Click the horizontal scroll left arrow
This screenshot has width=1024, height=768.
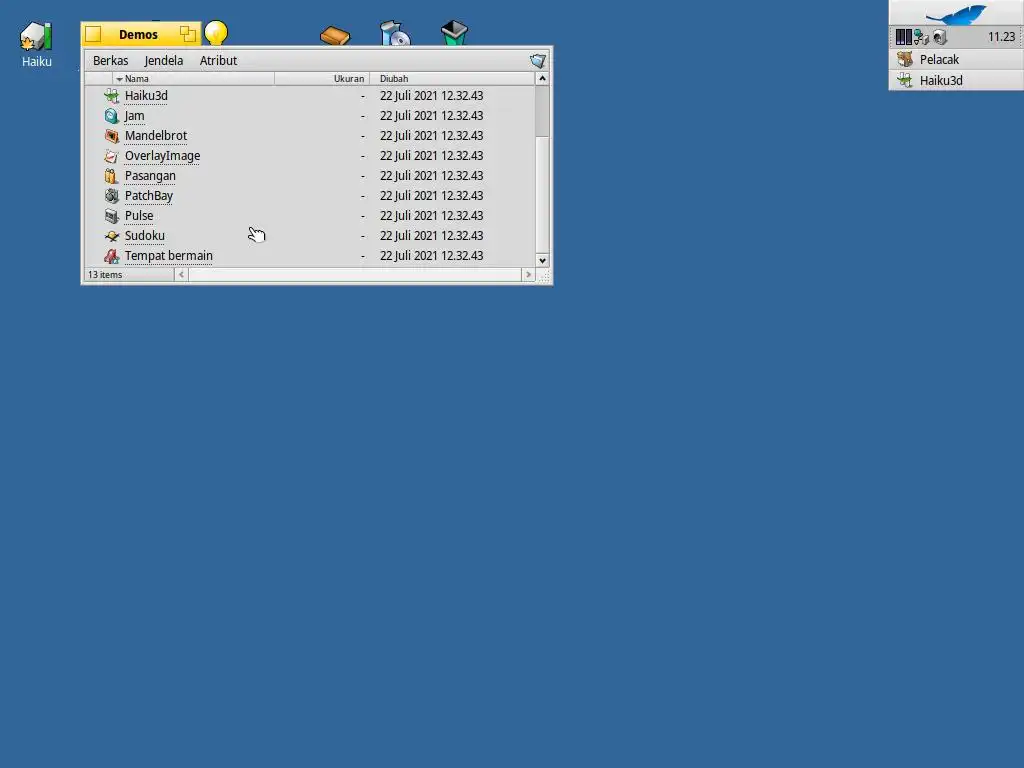pyautogui.click(x=182, y=275)
